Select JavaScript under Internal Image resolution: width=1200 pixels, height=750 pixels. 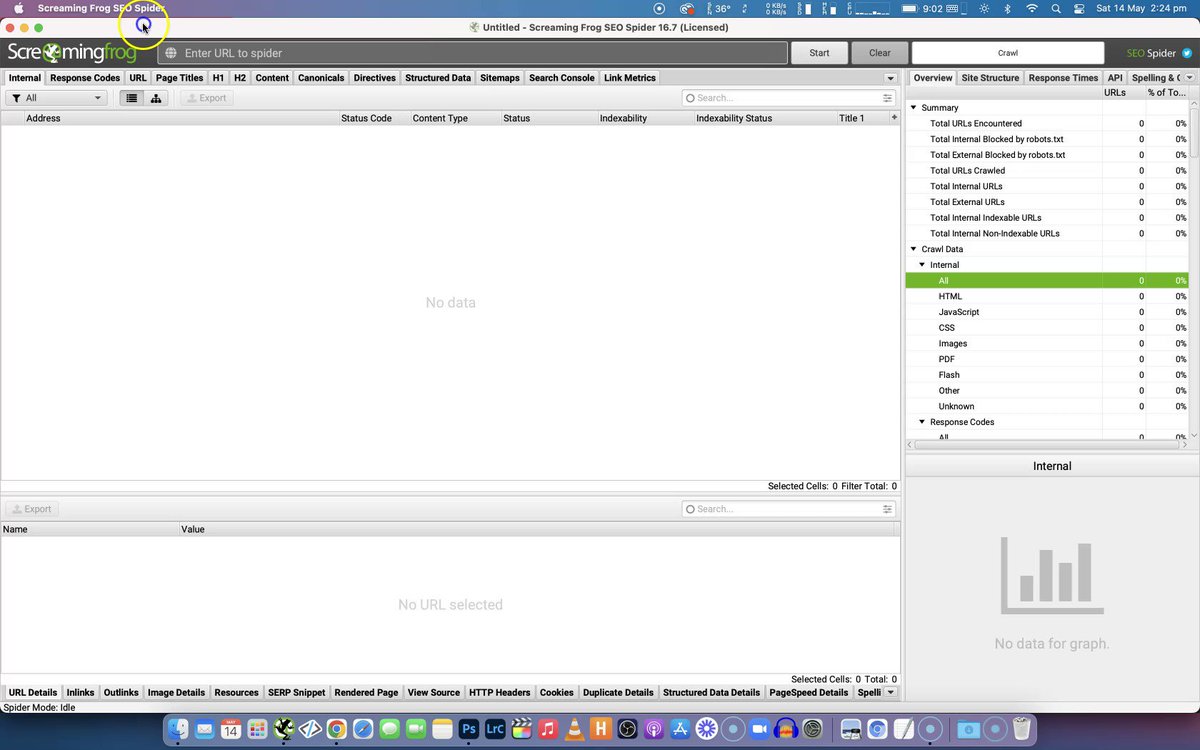point(1046,312)
